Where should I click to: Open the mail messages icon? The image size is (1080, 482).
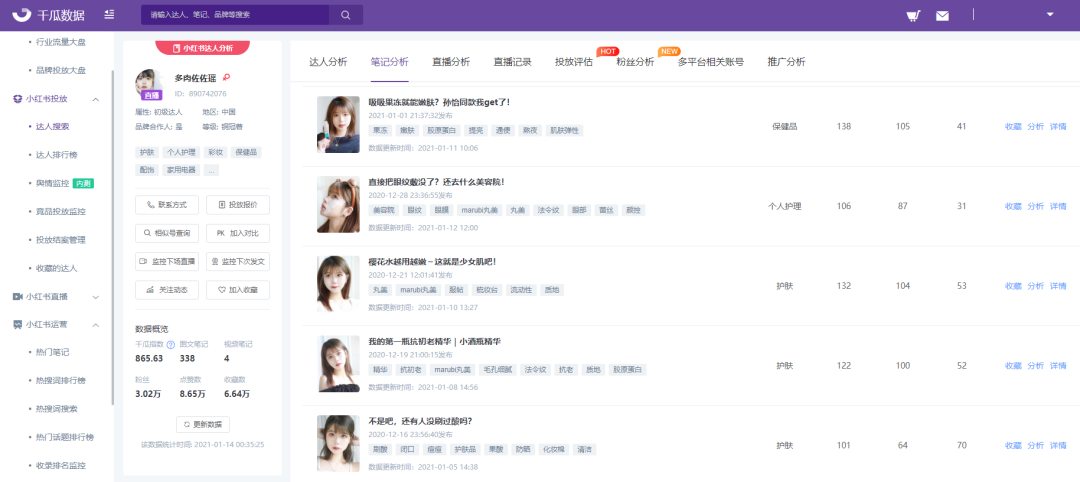coord(942,15)
